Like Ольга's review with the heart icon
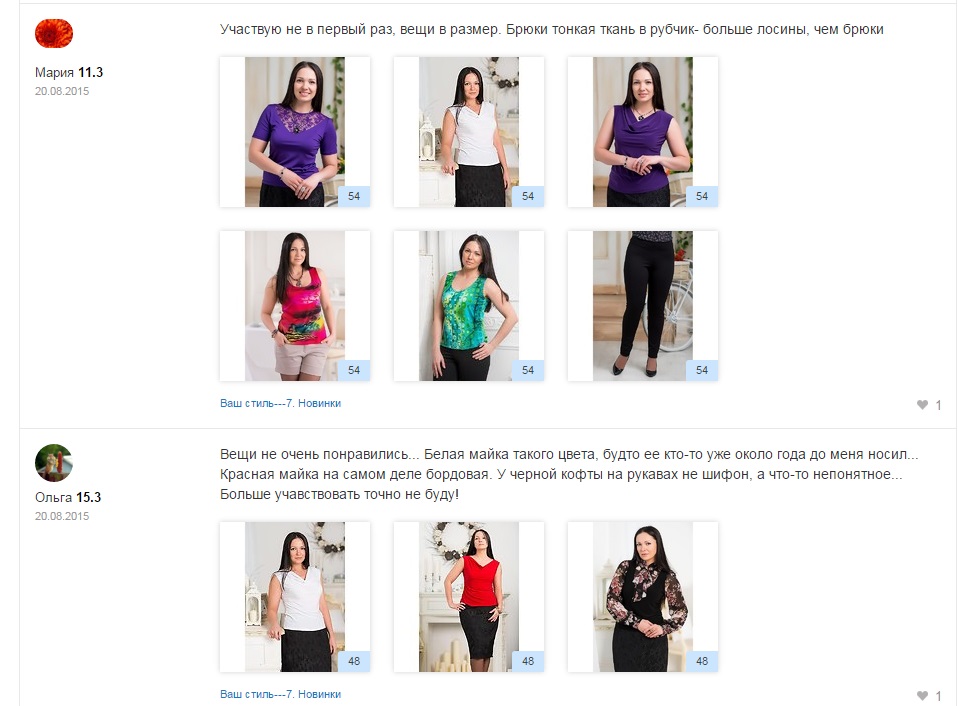 click(x=923, y=695)
